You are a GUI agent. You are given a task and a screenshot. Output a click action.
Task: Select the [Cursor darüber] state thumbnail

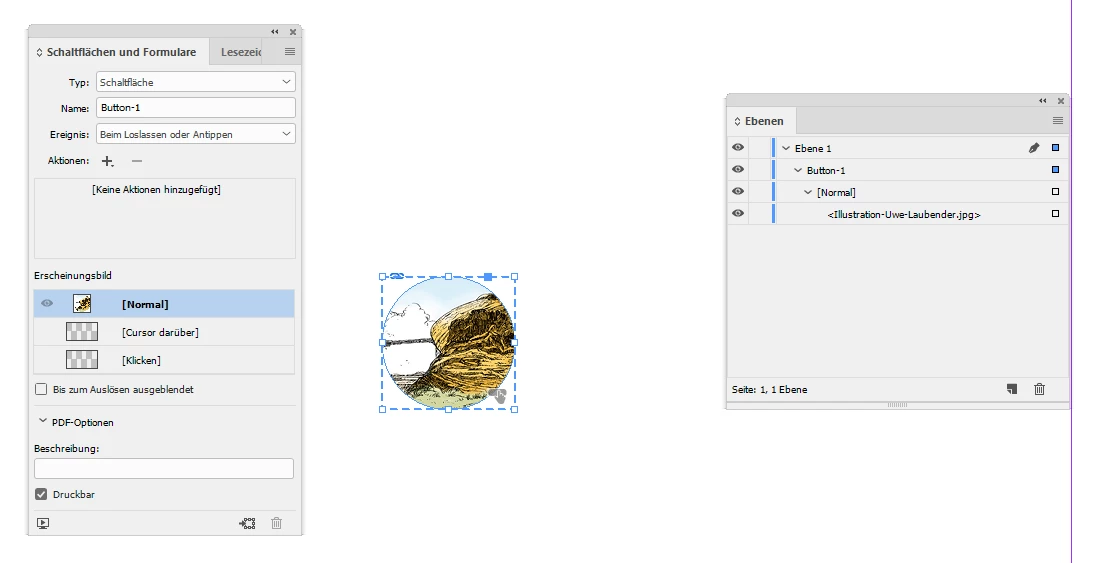(82, 331)
